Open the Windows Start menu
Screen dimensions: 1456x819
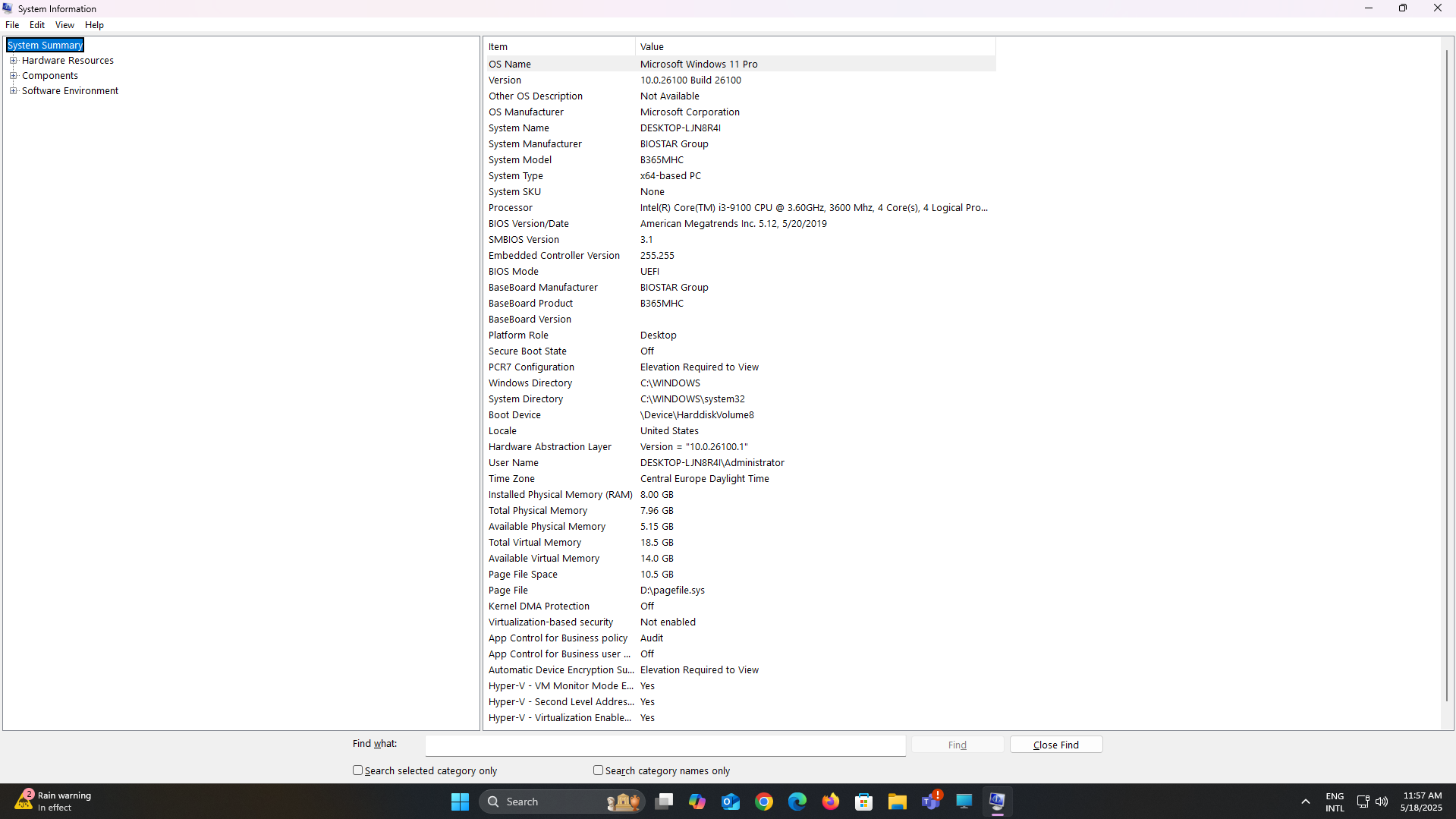(x=460, y=802)
